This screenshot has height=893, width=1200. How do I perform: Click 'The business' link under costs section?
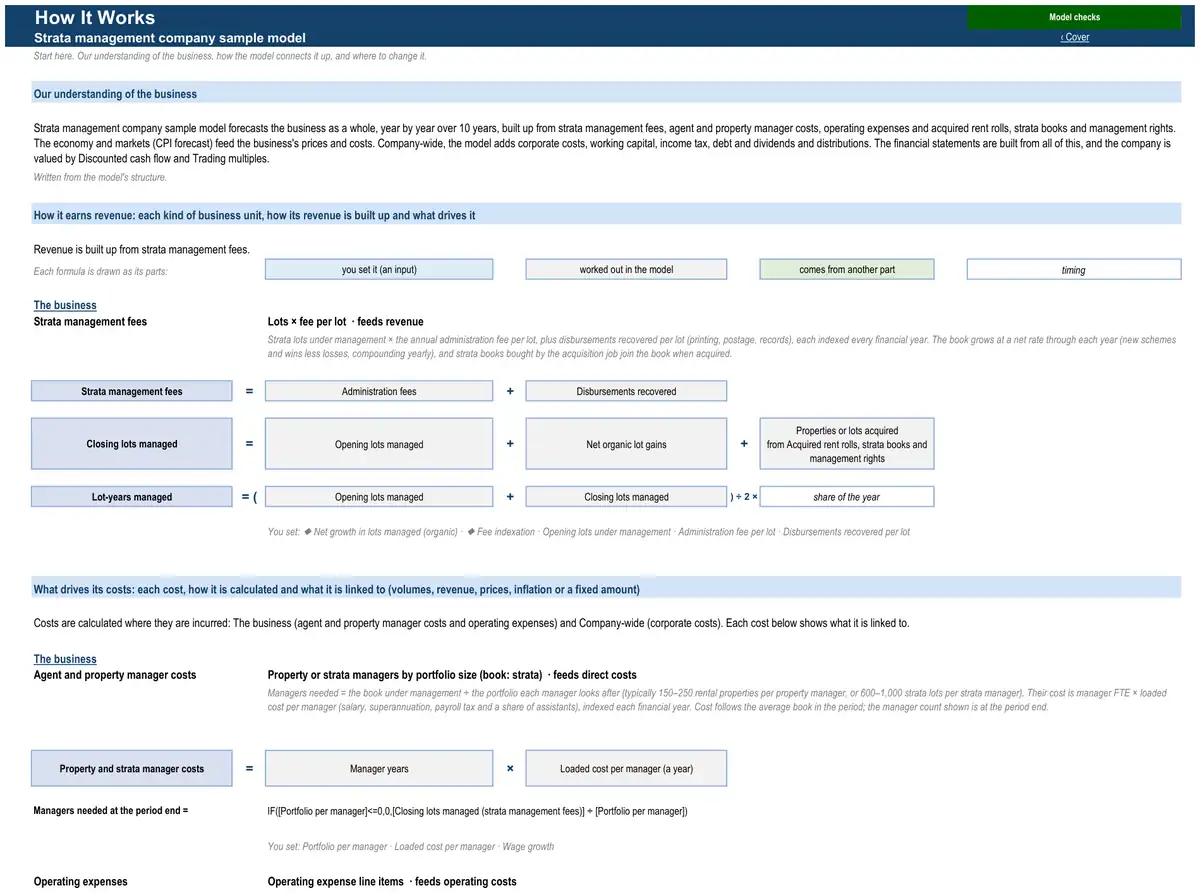click(65, 659)
